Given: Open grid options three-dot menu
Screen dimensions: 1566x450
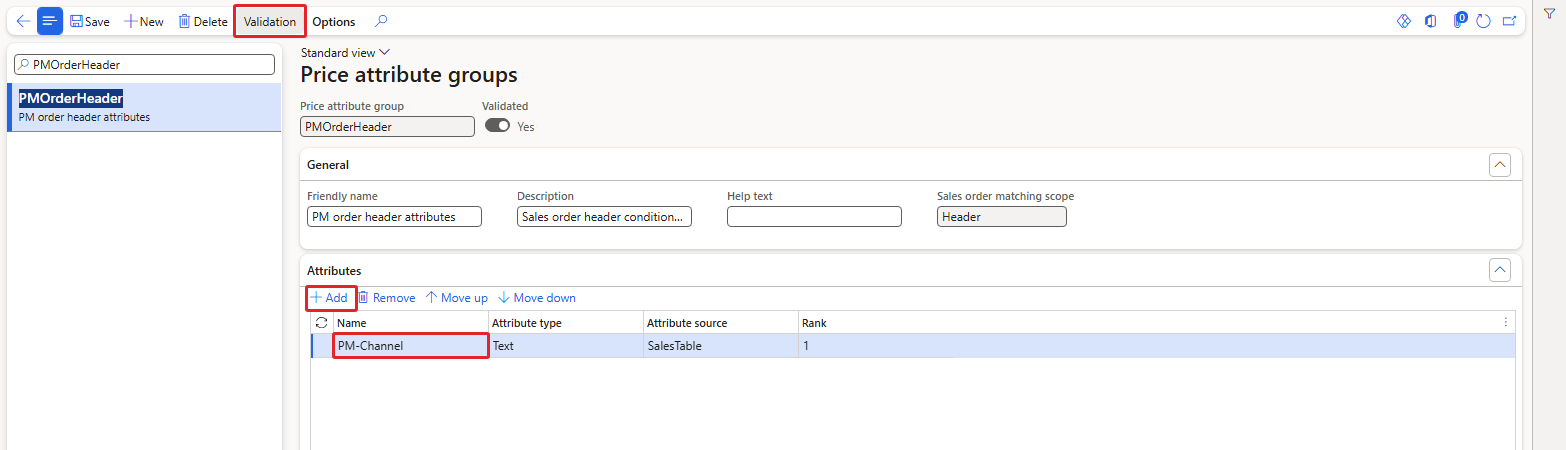Looking at the screenshot, I should (1506, 322).
